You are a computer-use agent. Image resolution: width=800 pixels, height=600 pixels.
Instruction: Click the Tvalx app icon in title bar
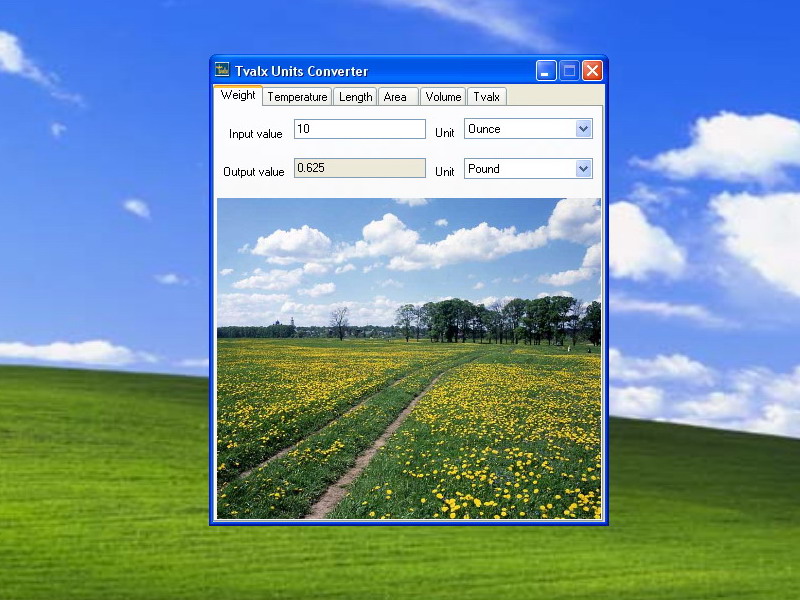point(222,69)
